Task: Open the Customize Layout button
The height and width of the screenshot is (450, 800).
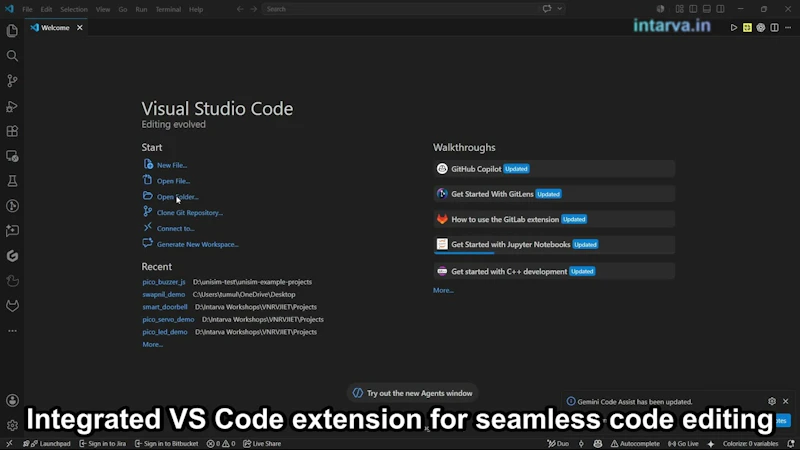Action: click(x=680, y=9)
